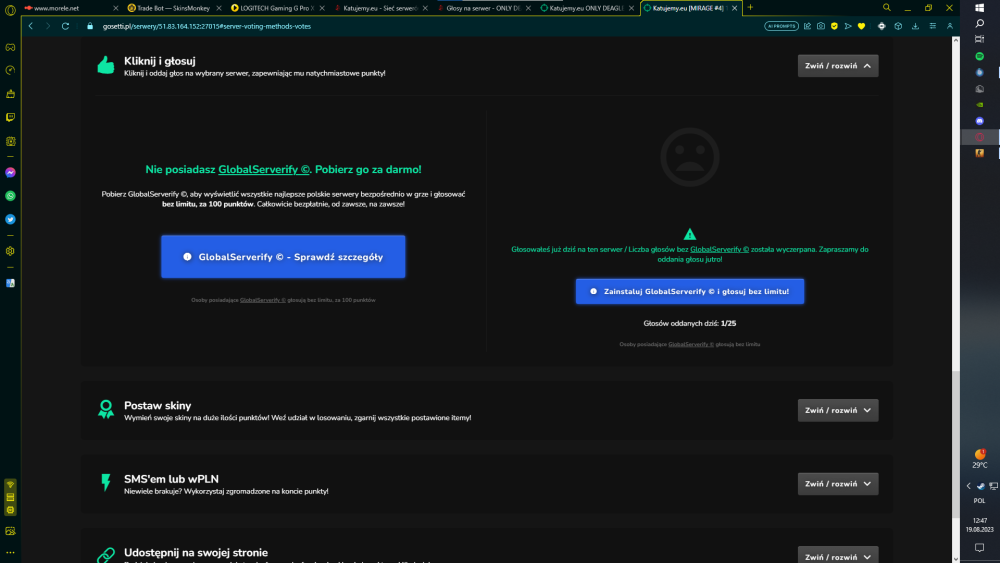Click the address bar URL field
This screenshot has height=563, width=1000.
coord(421,26)
